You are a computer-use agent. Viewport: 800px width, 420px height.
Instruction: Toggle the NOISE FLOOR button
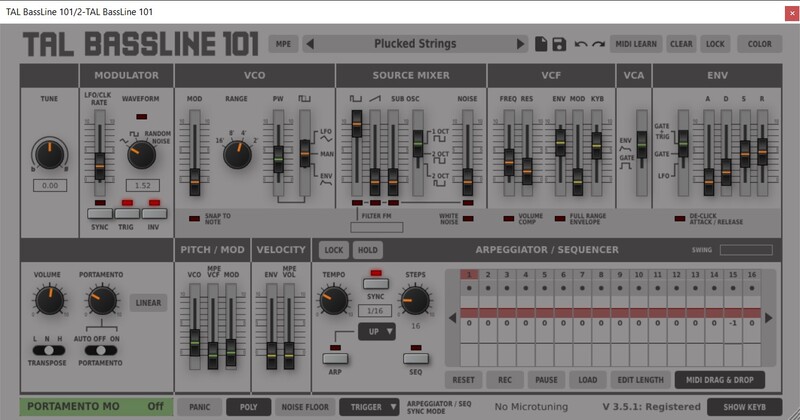tap(305, 407)
